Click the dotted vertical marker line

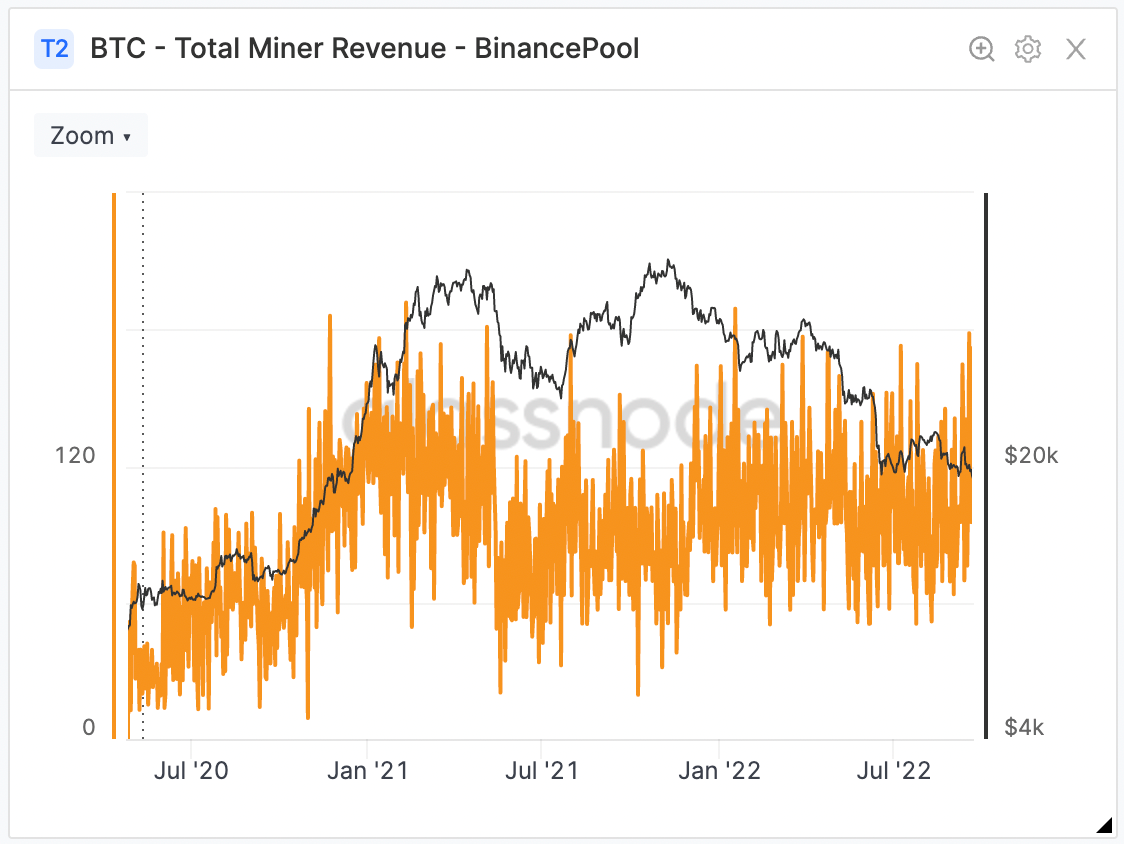(x=143, y=466)
